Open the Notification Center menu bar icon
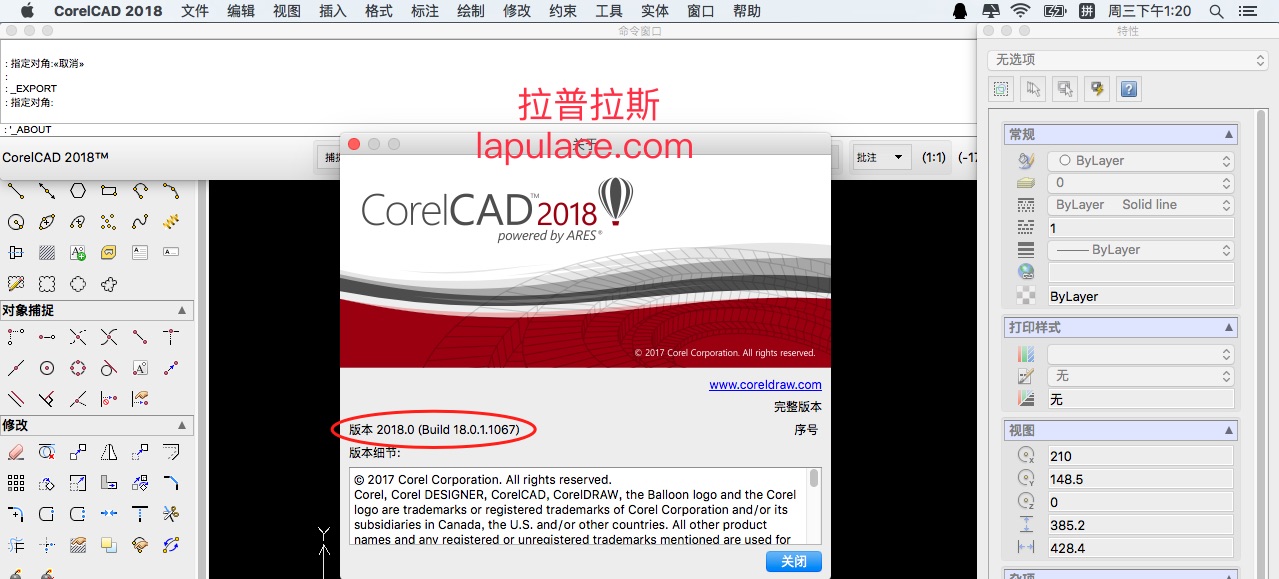 pyautogui.click(x=1250, y=11)
